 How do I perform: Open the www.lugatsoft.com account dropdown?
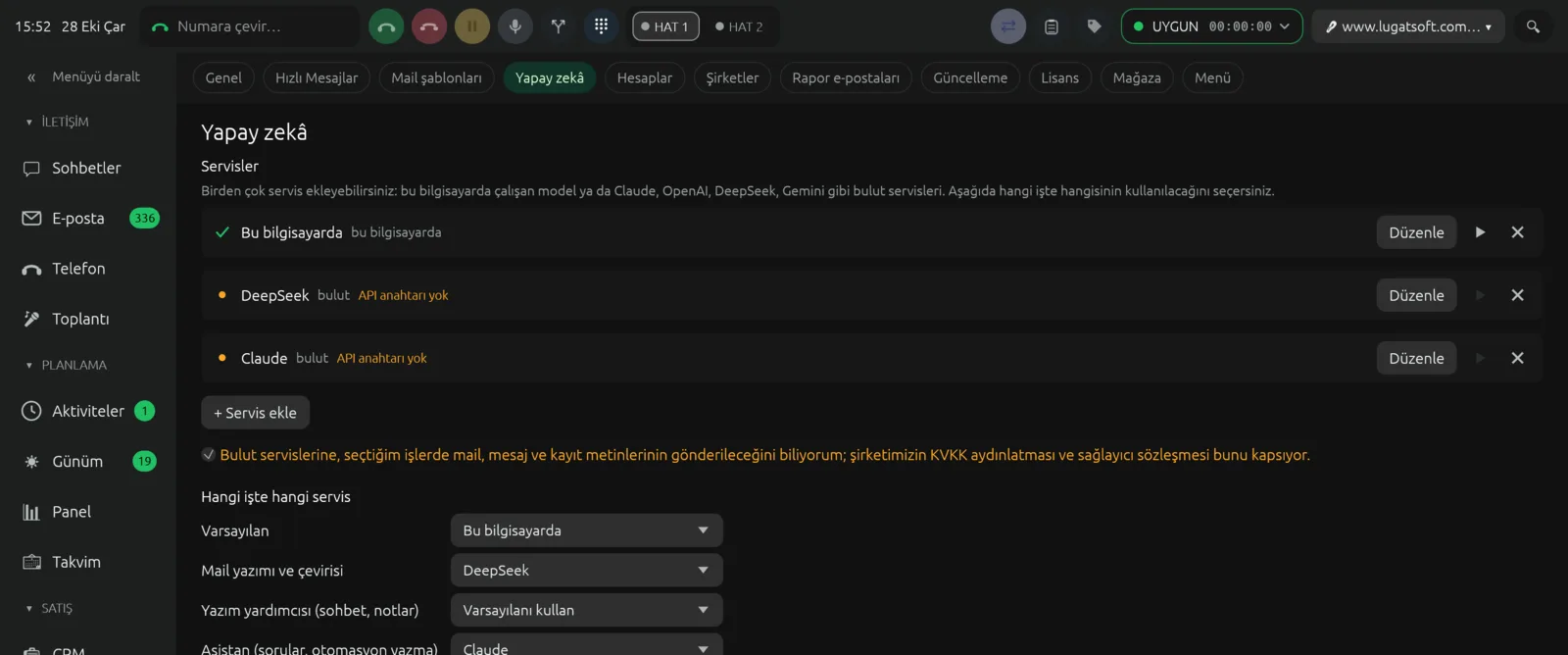[x=1408, y=26]
